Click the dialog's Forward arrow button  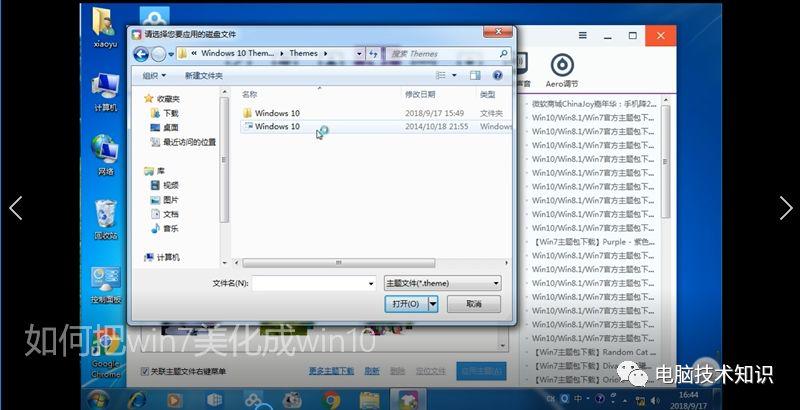[159, 54]
